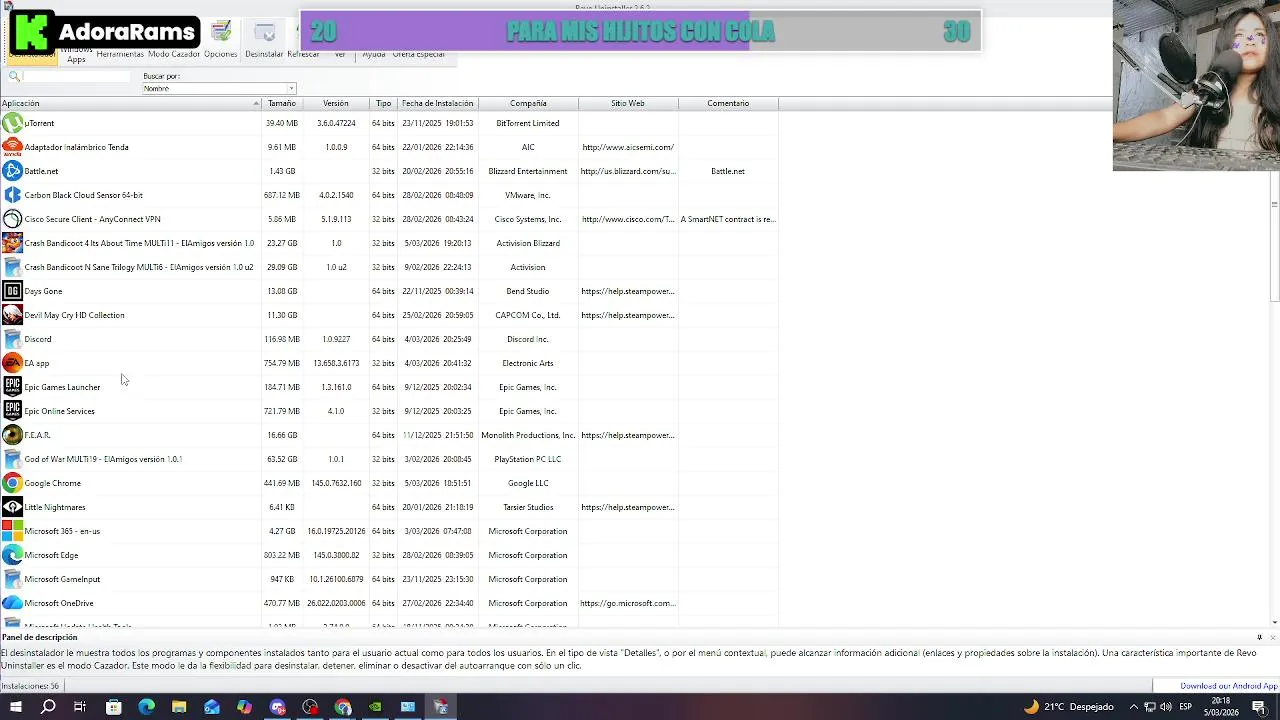Click the search magnifier icon
1280x720 pixels.
point(14,76)
